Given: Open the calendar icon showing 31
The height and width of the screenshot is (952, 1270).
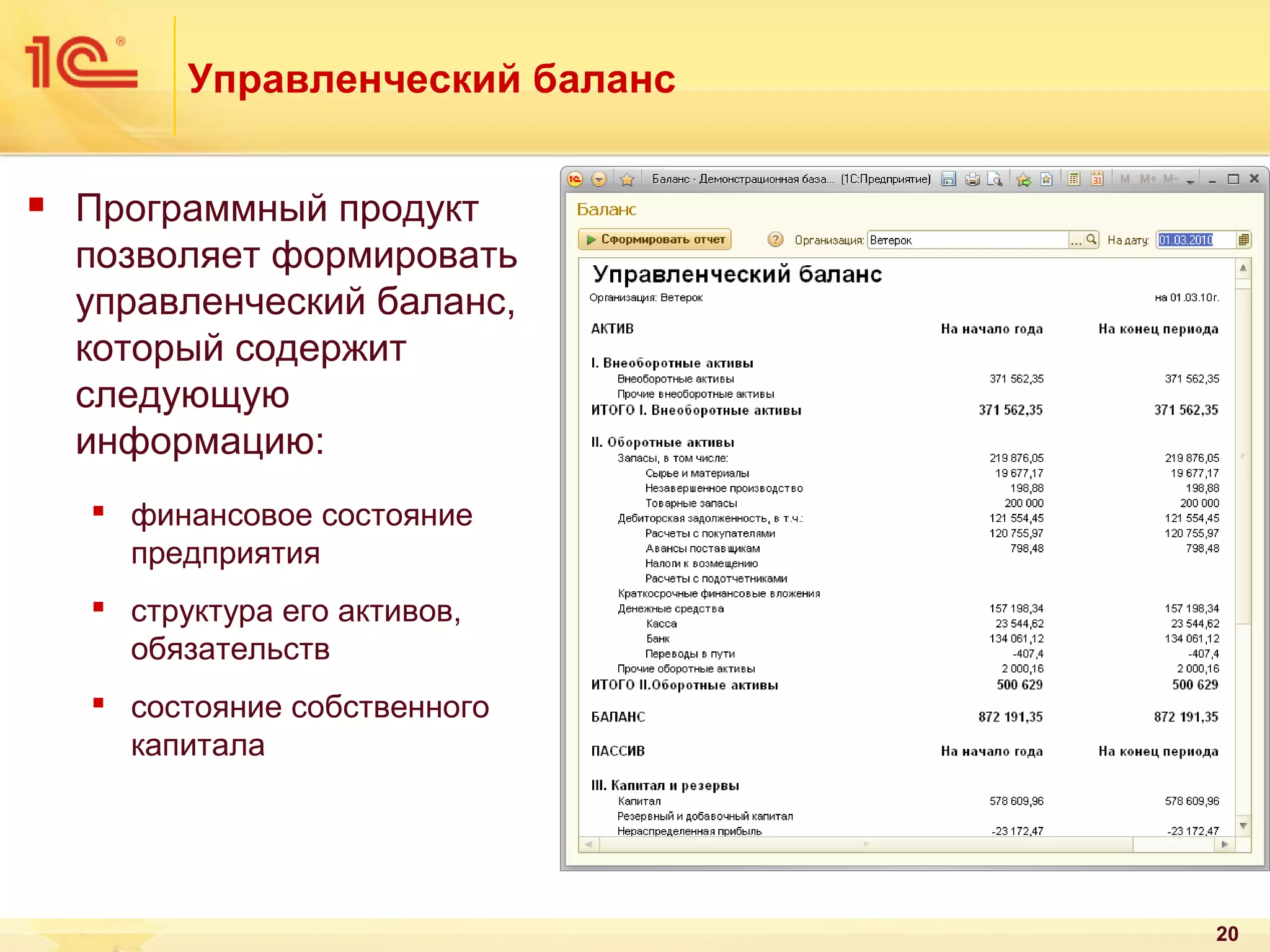Looking at the screenshot, I should [1097, 179].
